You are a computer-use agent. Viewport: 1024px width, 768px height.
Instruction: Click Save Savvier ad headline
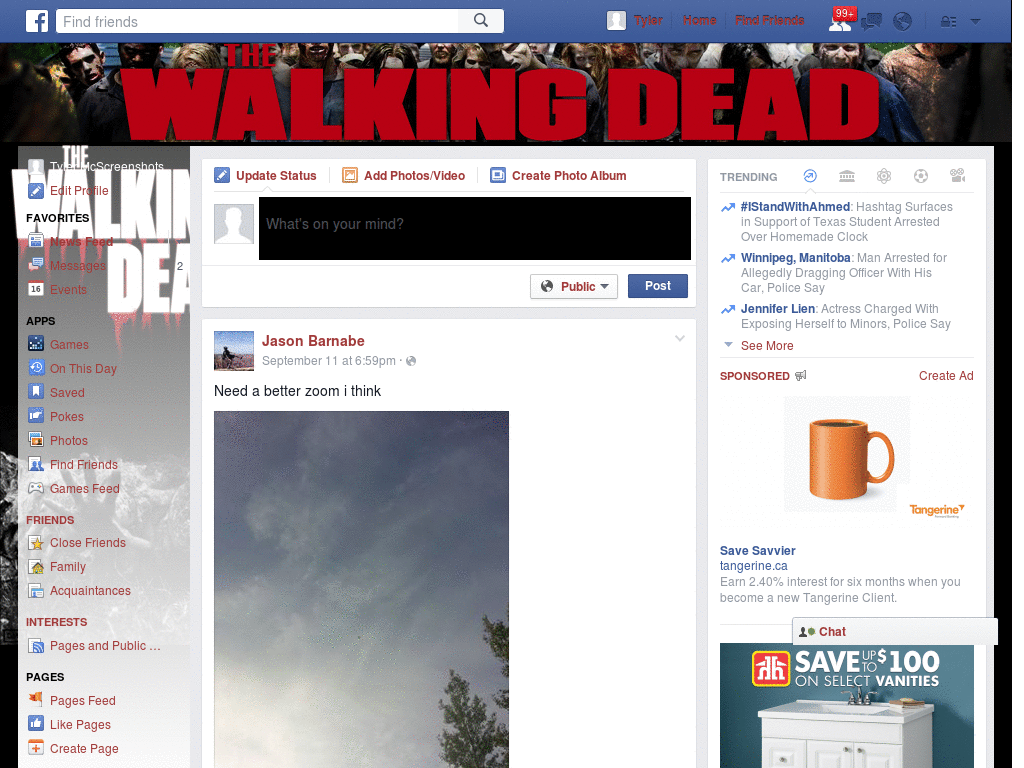point(758,551)
